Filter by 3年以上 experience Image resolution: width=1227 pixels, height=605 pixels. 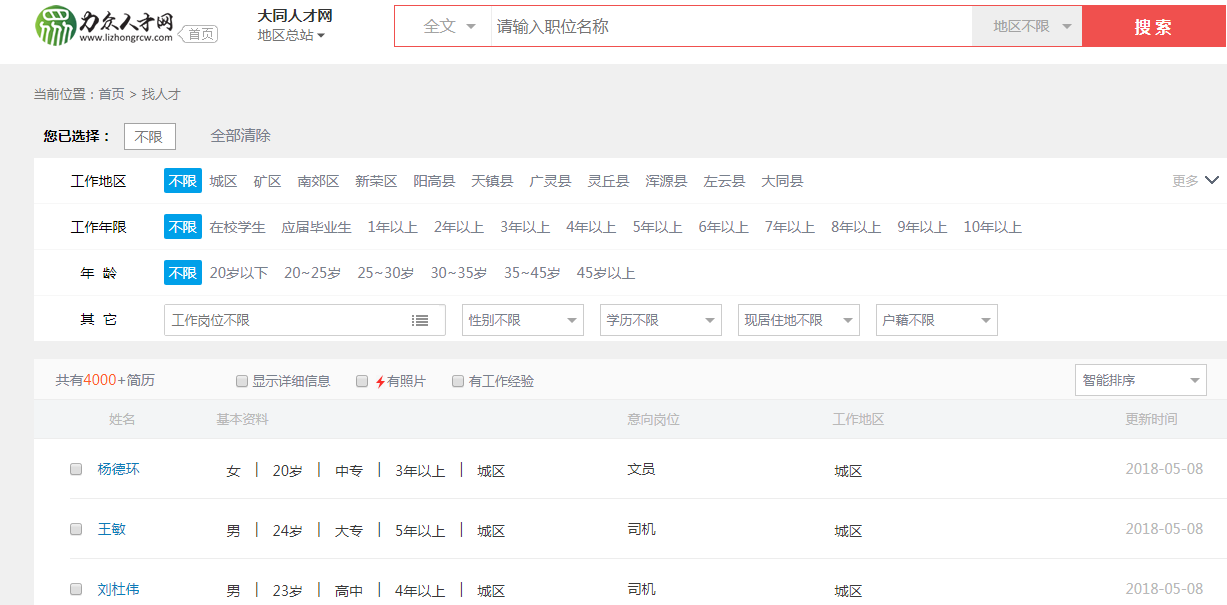click(x=525, y=227)
